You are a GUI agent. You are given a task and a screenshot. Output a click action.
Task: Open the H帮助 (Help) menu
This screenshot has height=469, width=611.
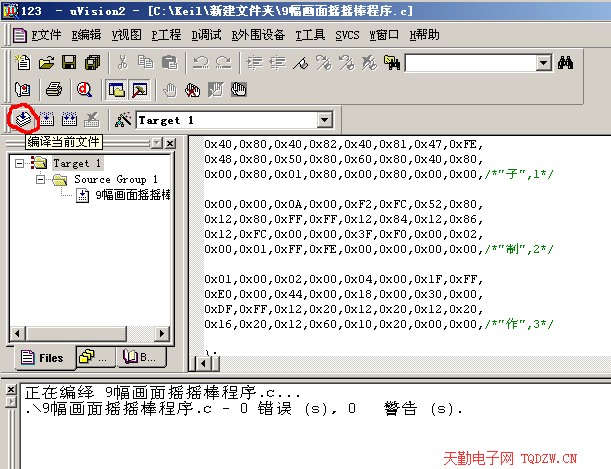click(424, 35)
